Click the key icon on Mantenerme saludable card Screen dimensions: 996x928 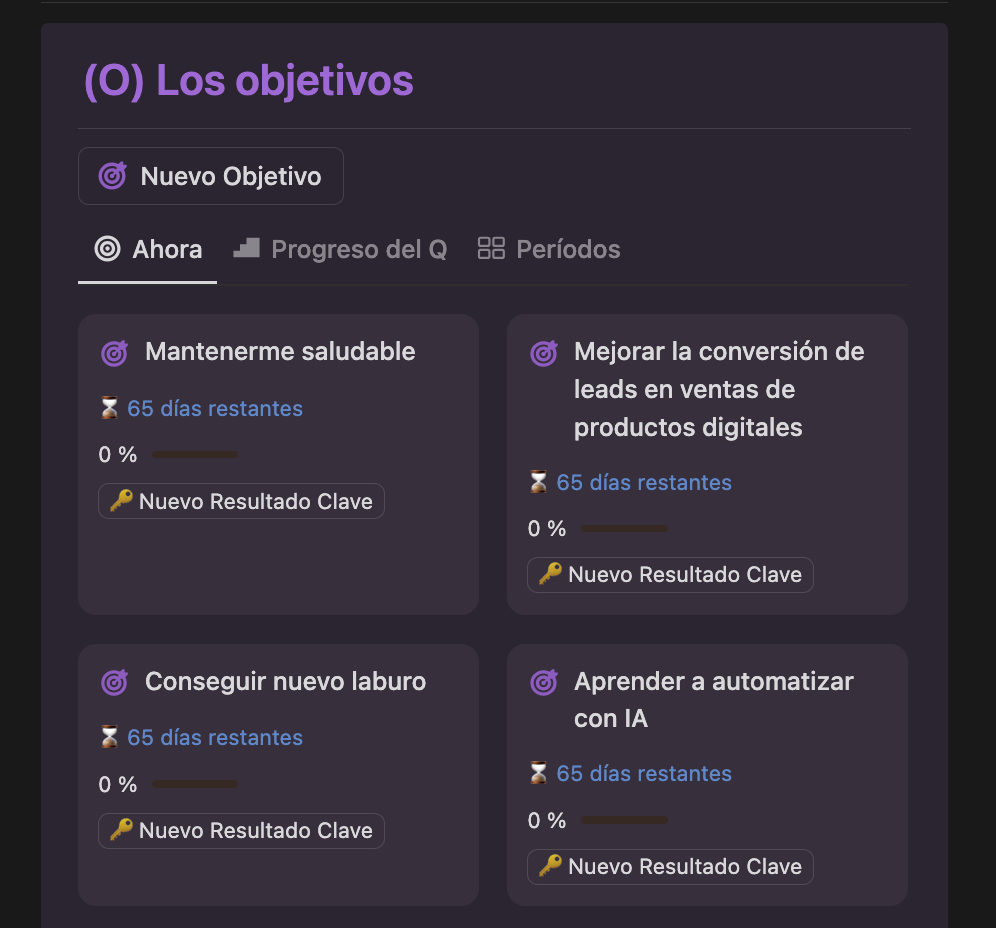tap(119, 500)
